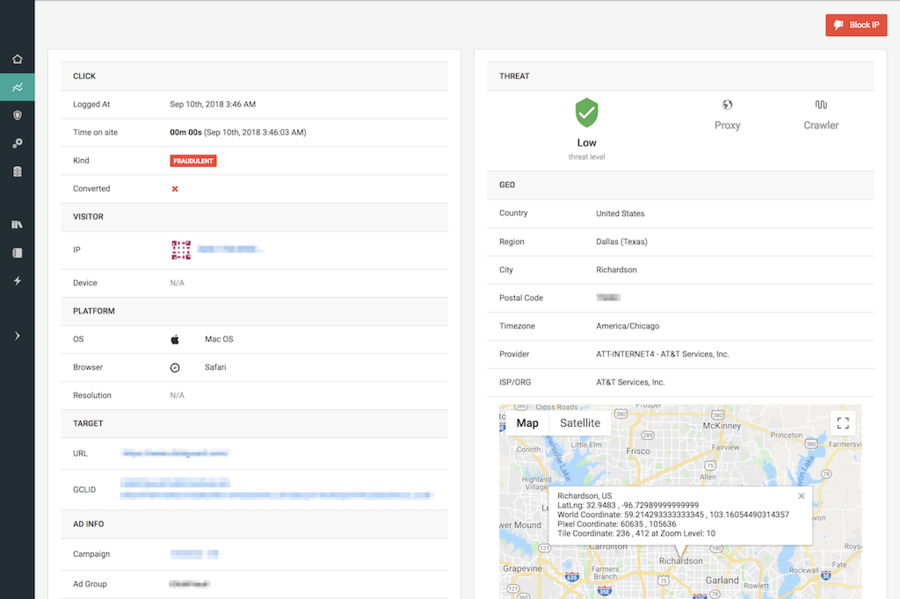Open the shield protection sidebar icon
This screenshot has width=900, height=599.
pyautogui.click(x=17, y=116)
